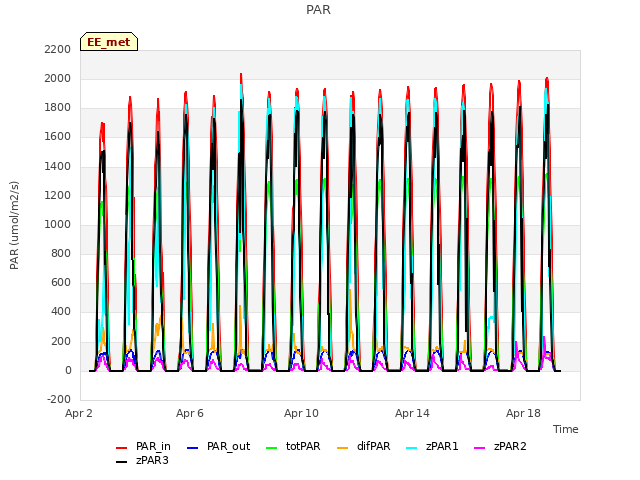This screenshot has width=640, height=480.
Task: Click the black zPAR3 legend swatch
Action: [x=122, y=462]
